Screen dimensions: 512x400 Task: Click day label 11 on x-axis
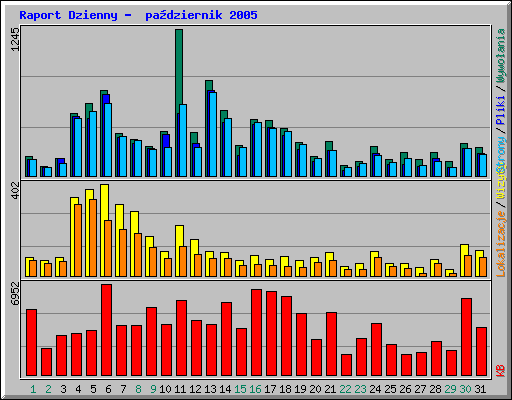click(180, 389)
